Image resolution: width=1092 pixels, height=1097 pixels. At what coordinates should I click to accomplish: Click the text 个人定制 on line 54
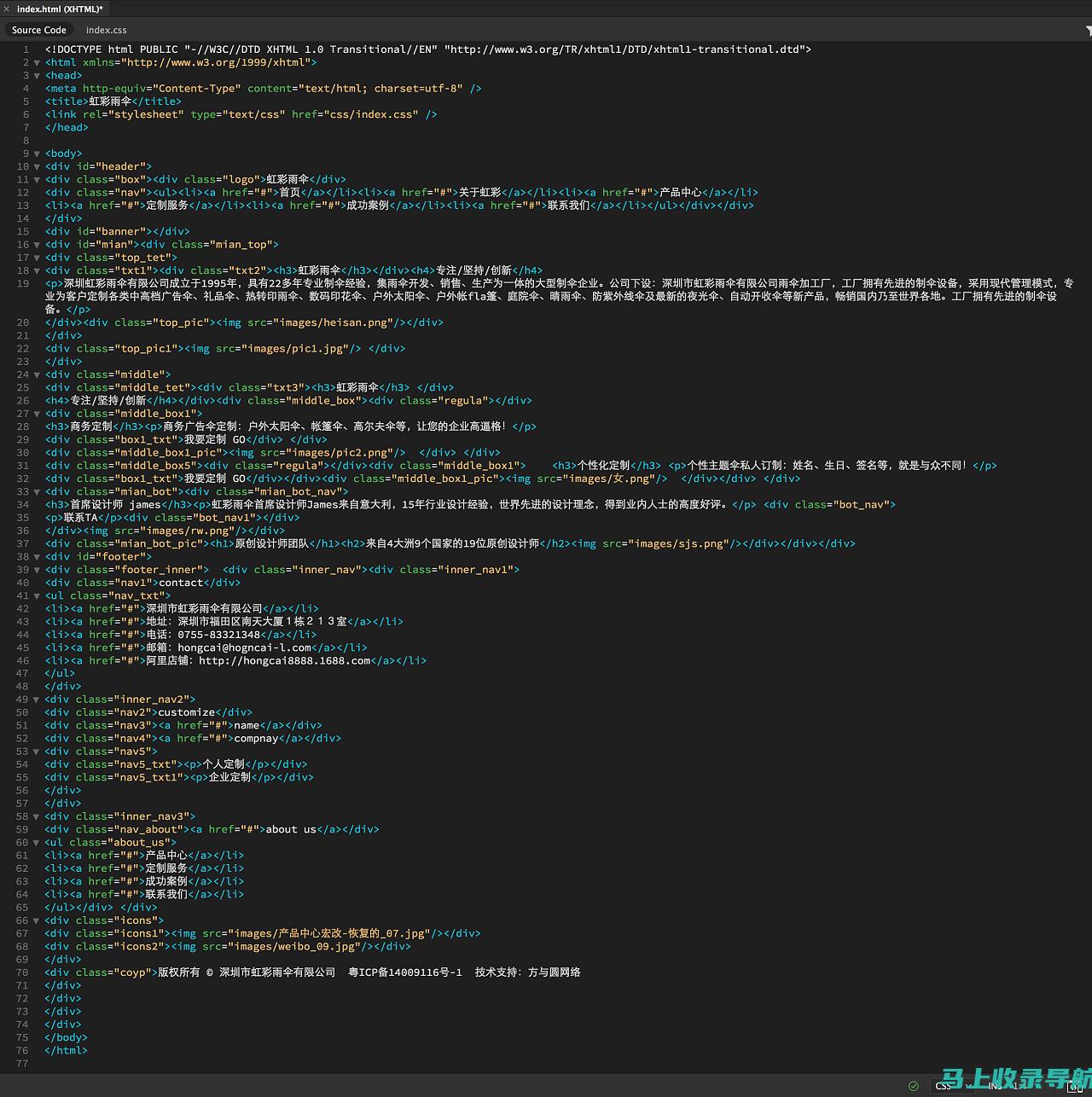(224, 764)
